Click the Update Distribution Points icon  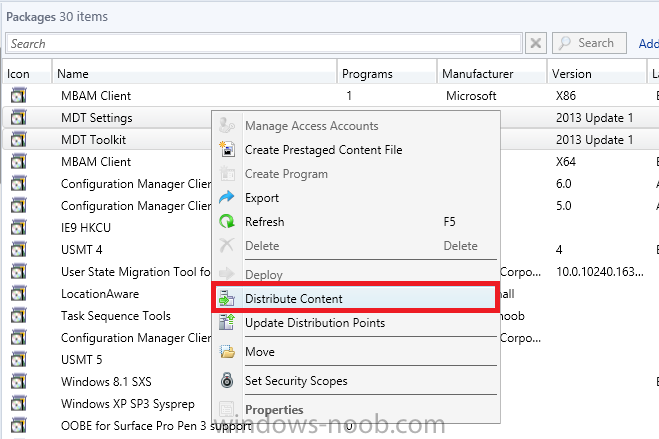227,322
